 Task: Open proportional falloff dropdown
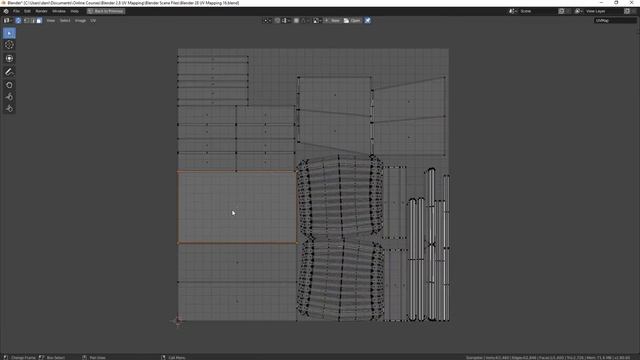(305, 20)
